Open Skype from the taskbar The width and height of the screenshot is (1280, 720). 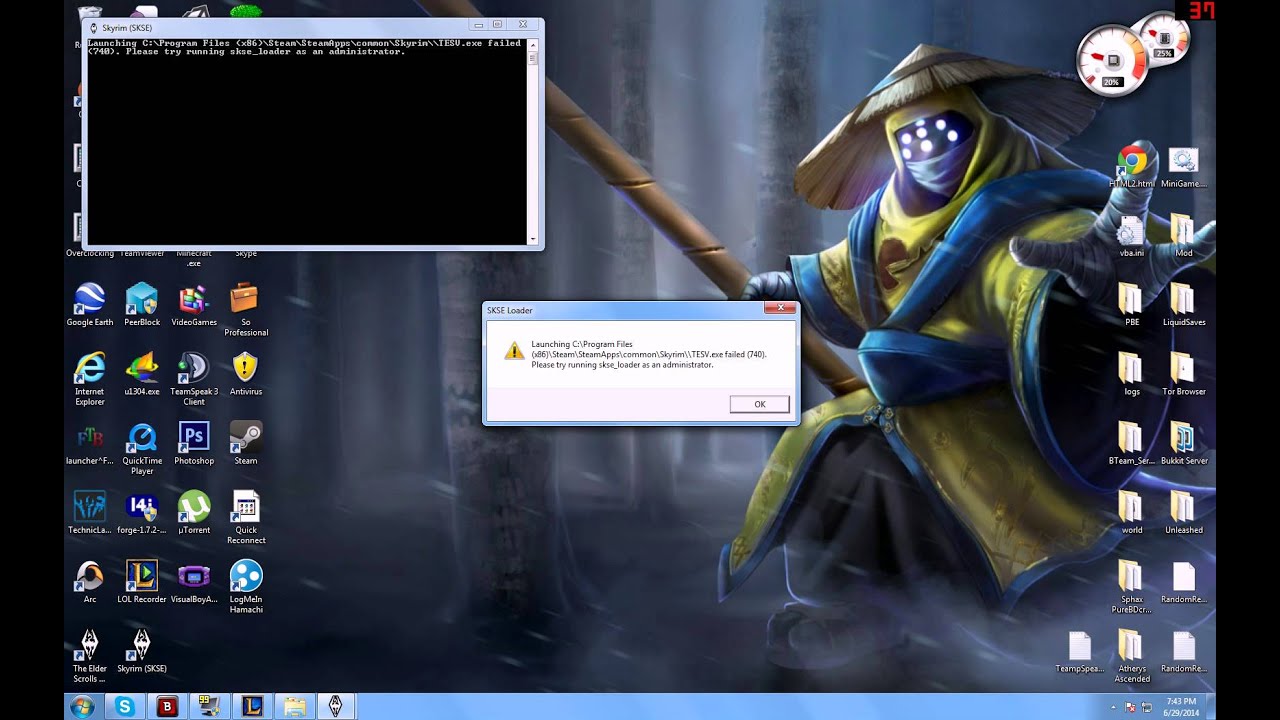pyautogui.click(x=125, y=707)
